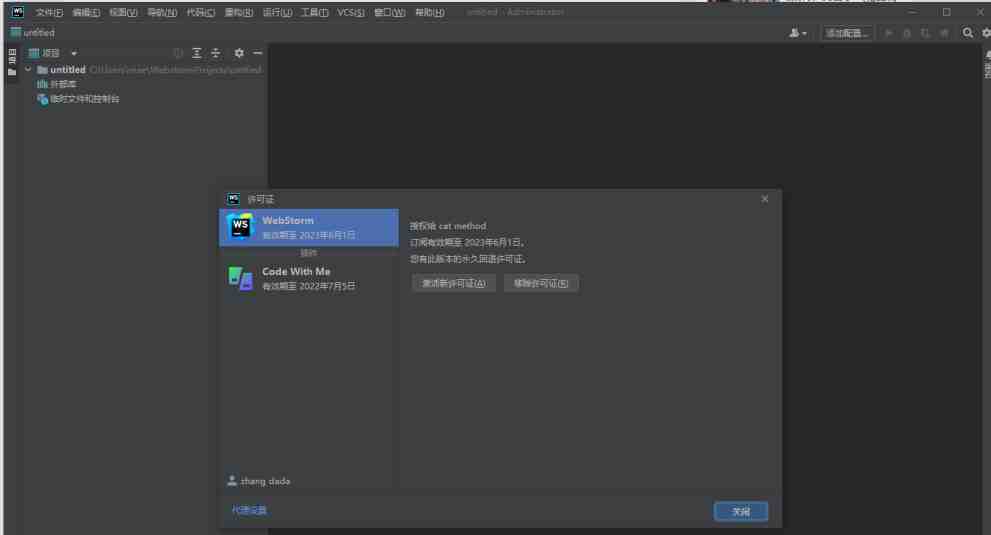Collapse the untitled project tree node

(x=28, y=70)
